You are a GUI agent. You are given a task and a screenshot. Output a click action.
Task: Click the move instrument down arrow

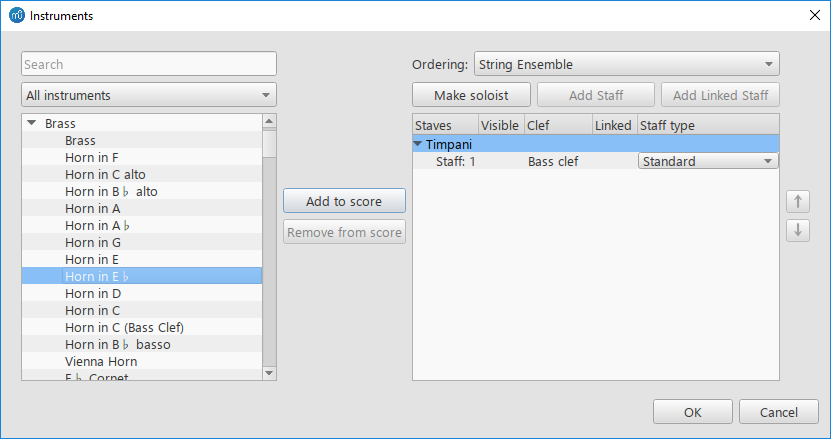tap(797, 230)
